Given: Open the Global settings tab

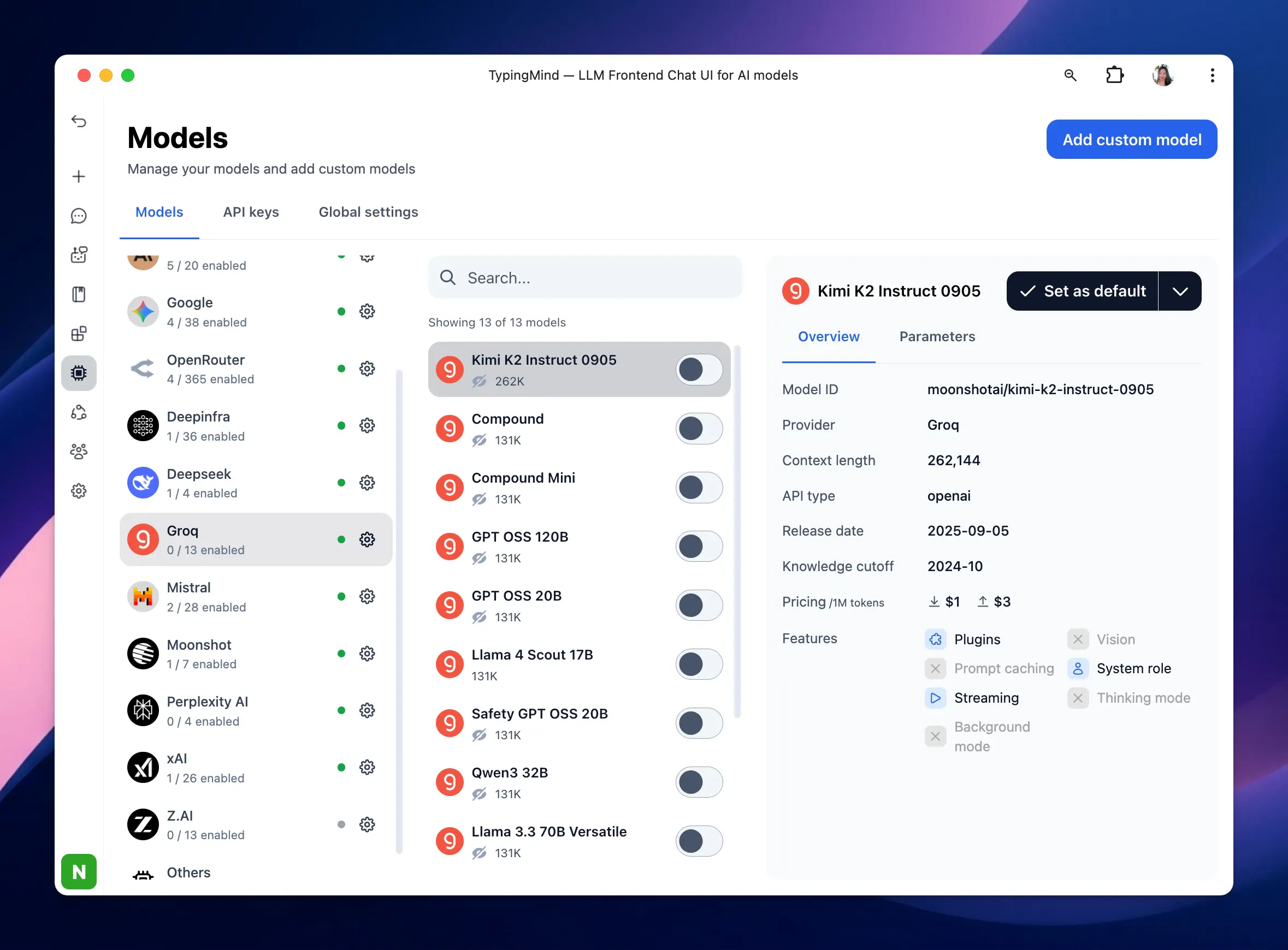Looking at the screenshot, I should coord(368,212).
